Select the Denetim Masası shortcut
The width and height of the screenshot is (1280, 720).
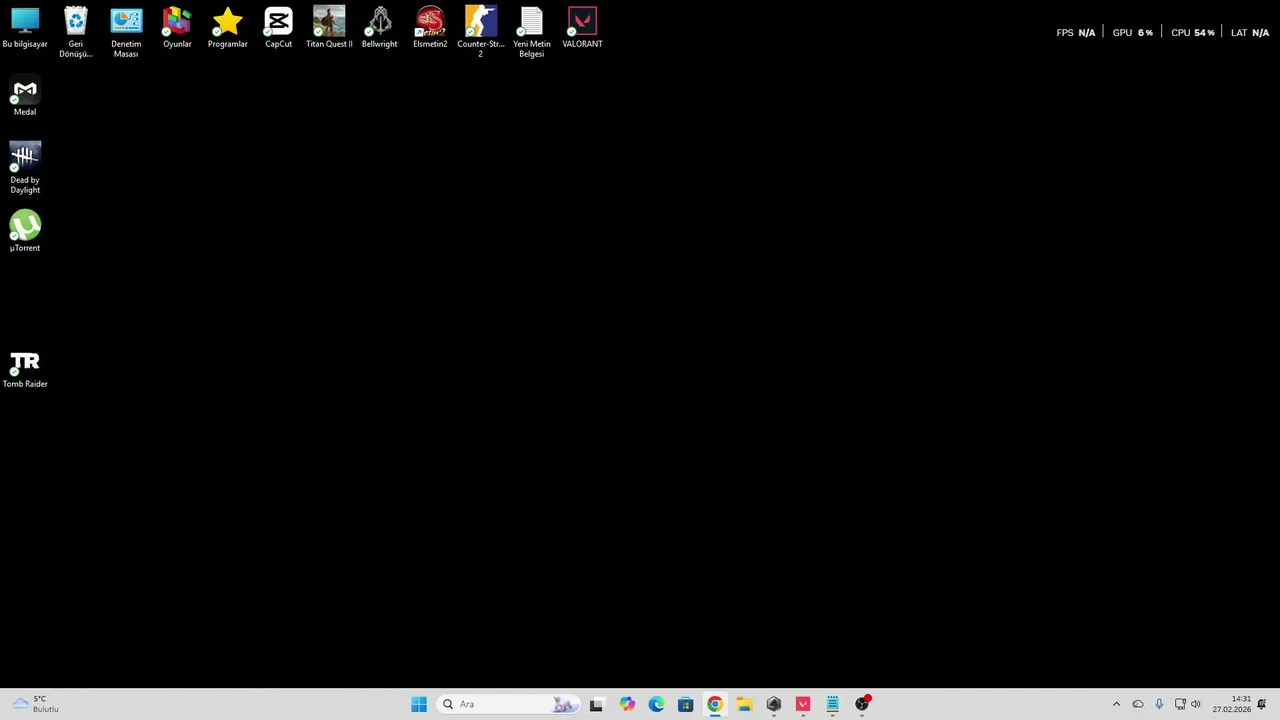[126, 32]
